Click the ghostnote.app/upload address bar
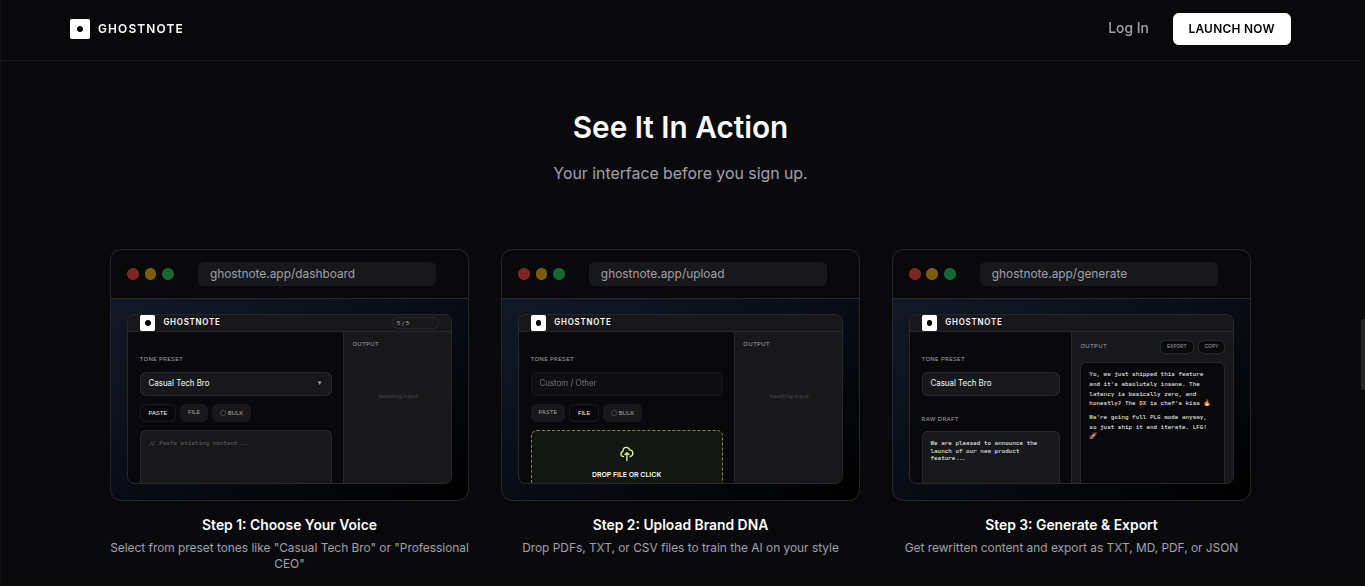Screen dimensions: 1365x586 [707, 273]
